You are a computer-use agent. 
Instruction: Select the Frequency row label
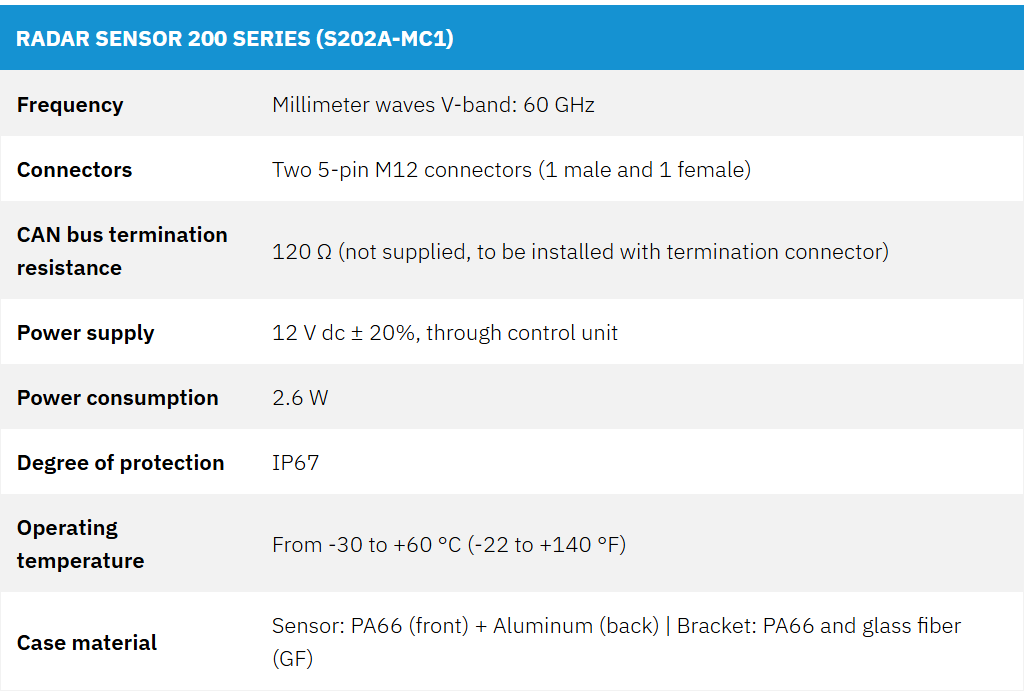coord(70,105)
